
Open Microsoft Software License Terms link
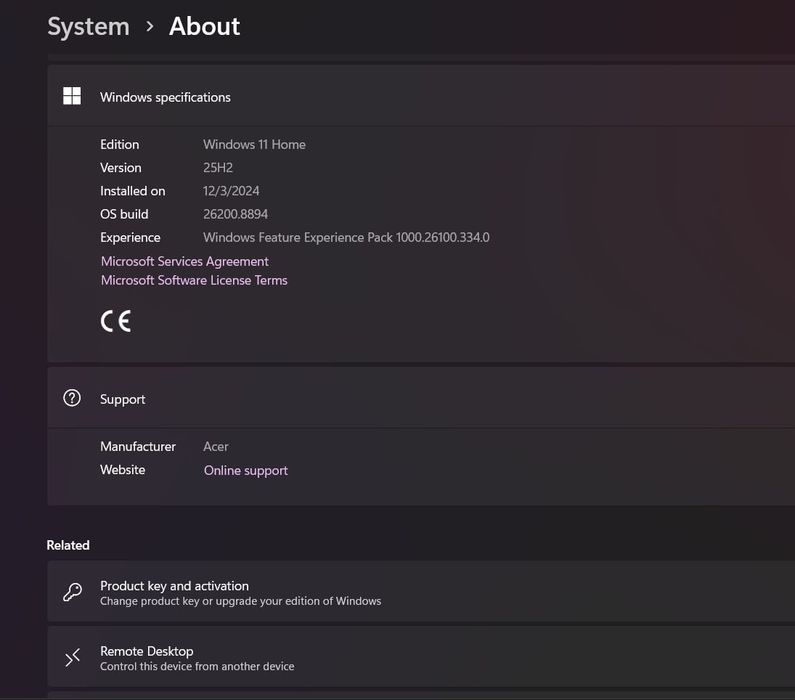(194, 280)
